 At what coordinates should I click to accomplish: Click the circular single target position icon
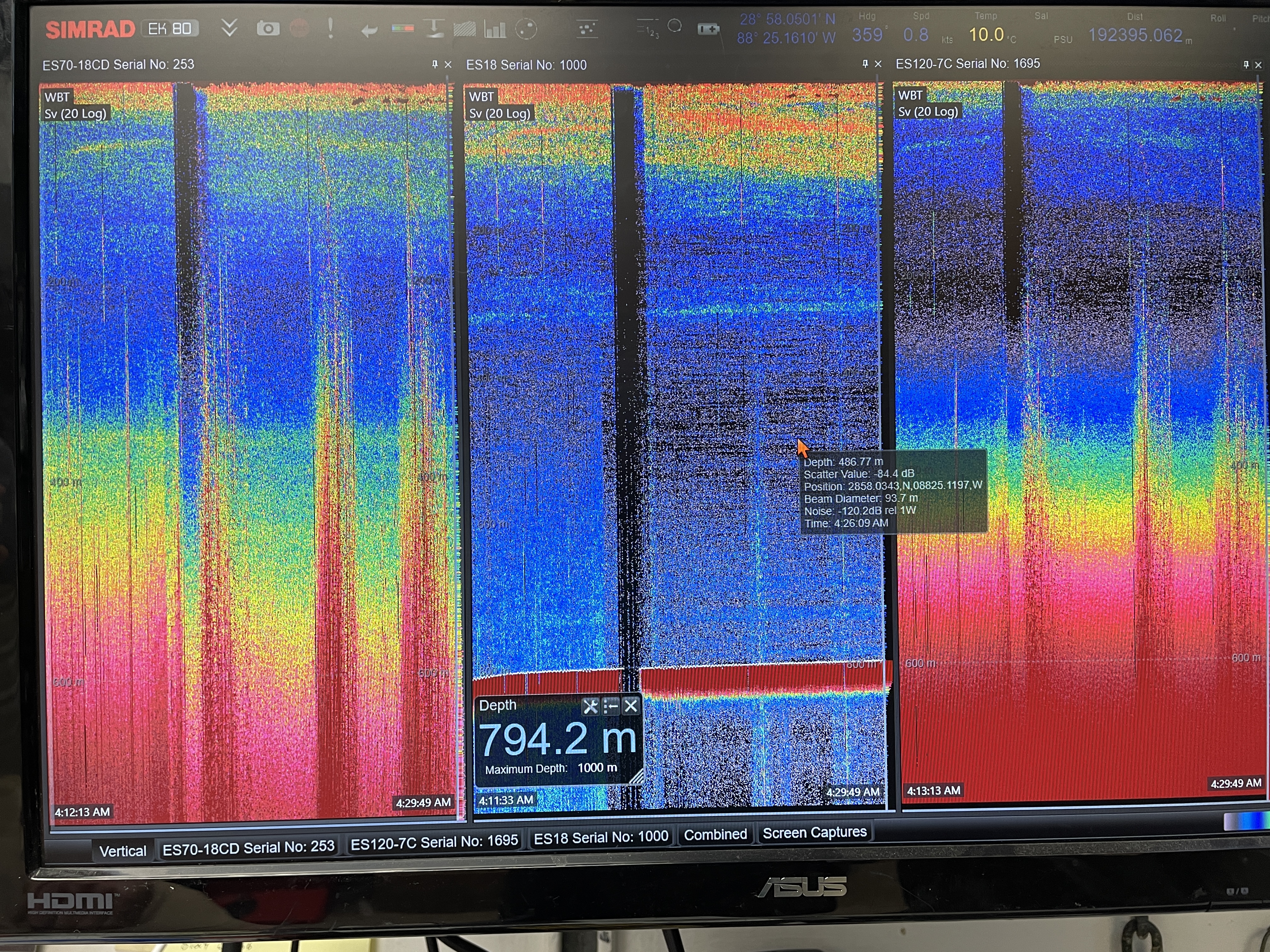pyautogui.click(x=526, y=29)
